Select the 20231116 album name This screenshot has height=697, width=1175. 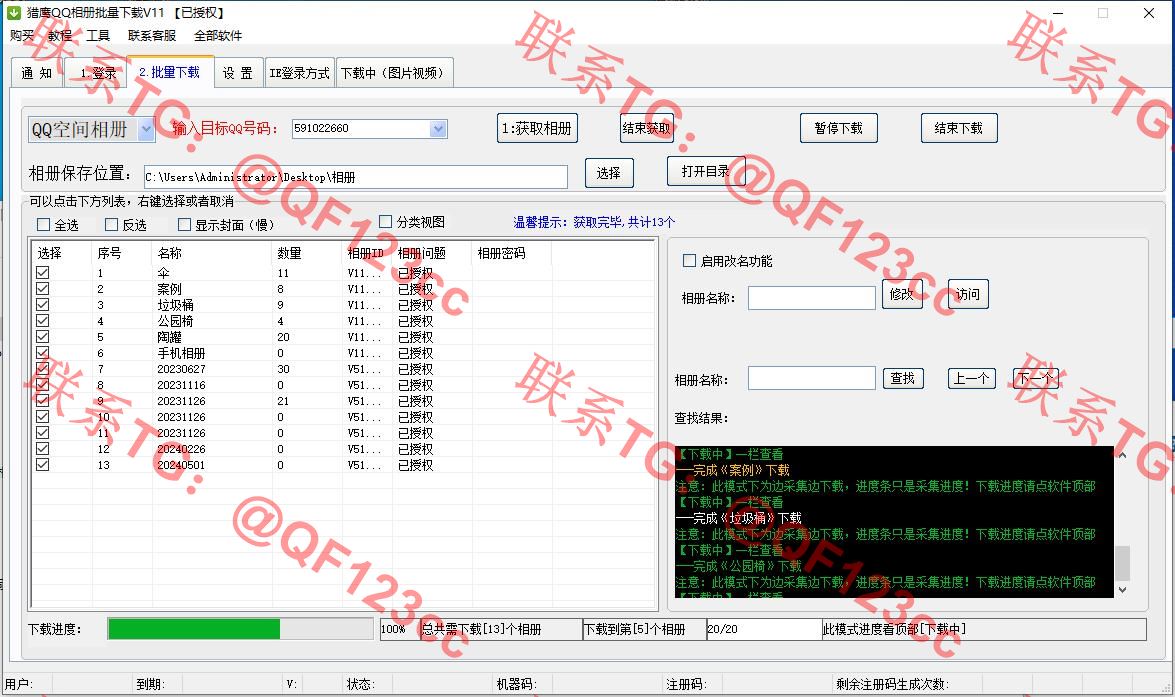point(181,385)
